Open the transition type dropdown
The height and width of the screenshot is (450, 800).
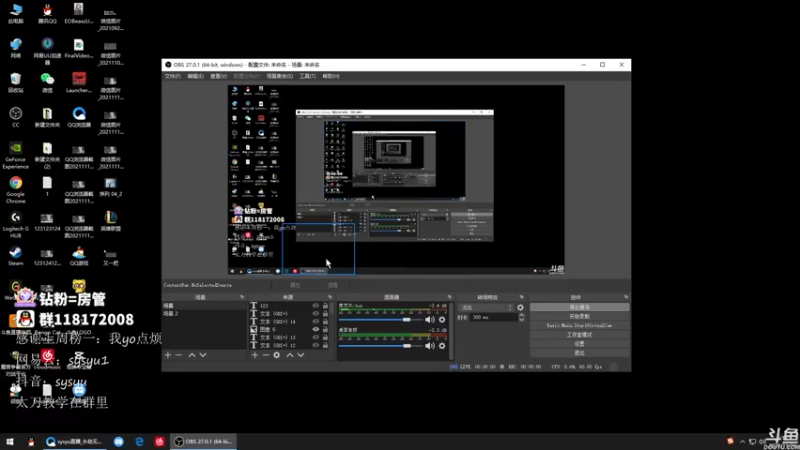[x=486, y=308]
